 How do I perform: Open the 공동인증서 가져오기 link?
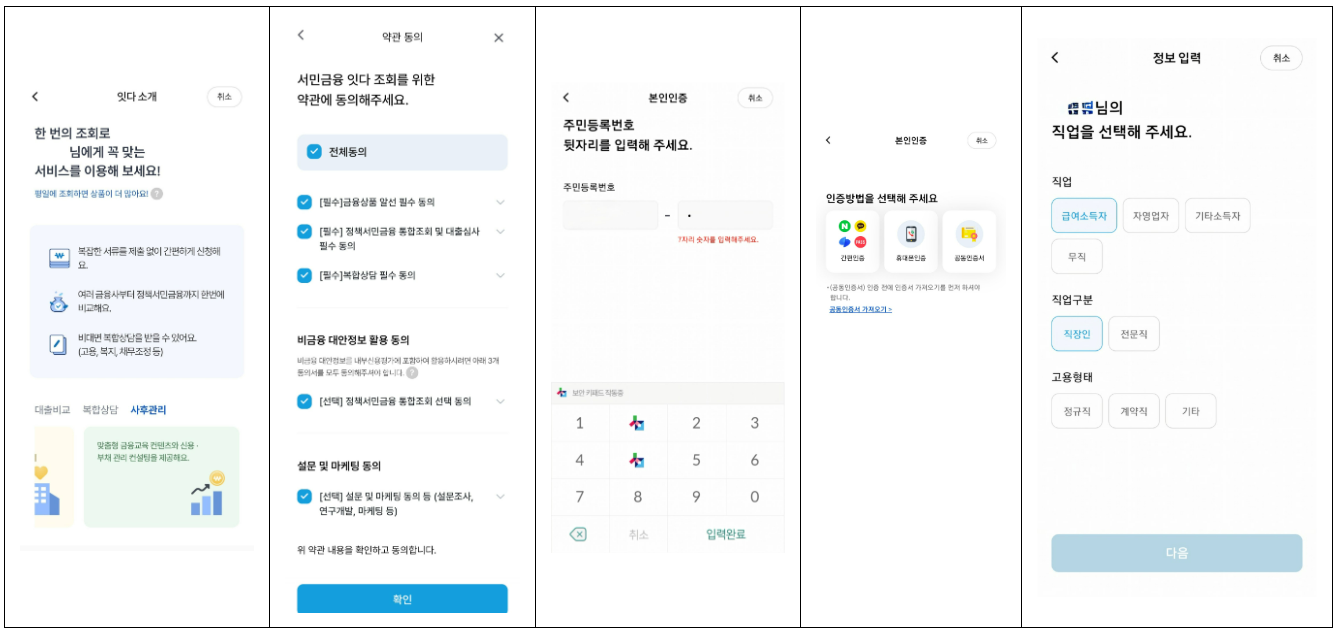861,309
